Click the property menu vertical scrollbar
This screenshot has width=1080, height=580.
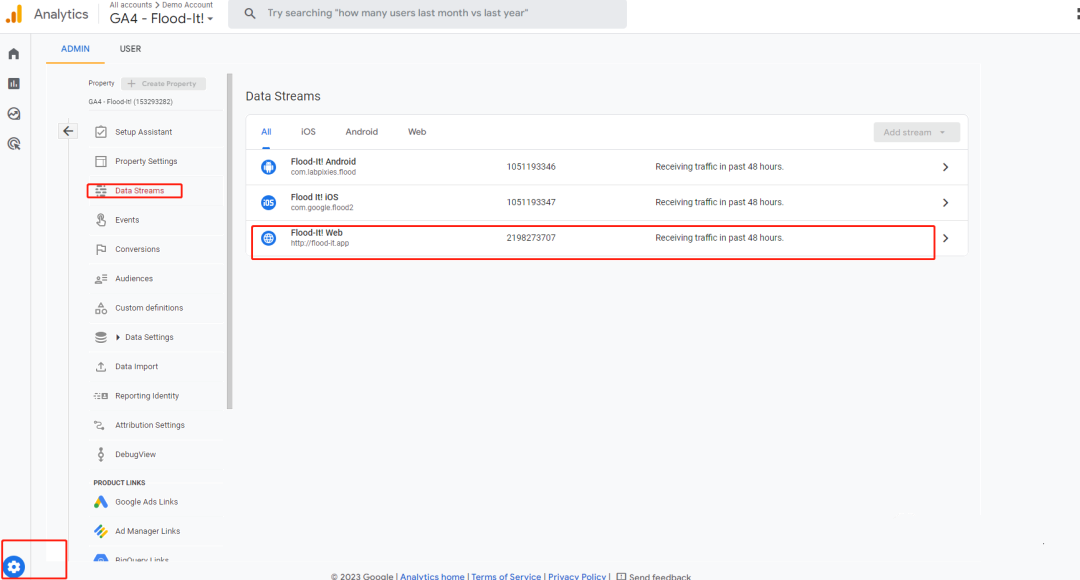[x=229, y=241]
